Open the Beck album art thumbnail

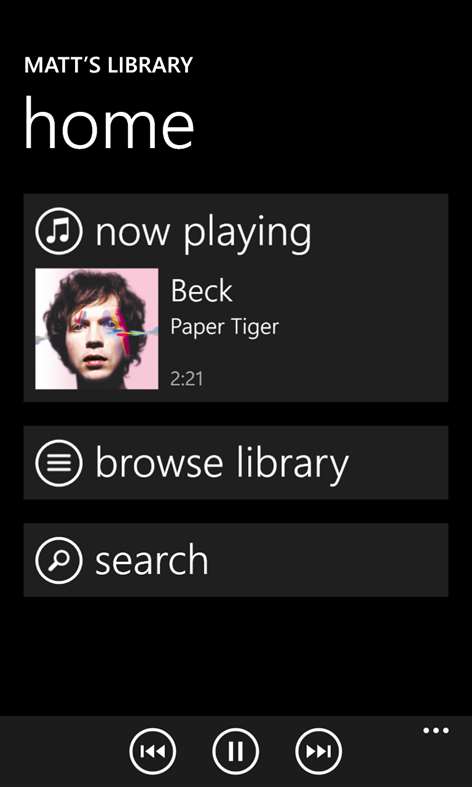[97, 329]
